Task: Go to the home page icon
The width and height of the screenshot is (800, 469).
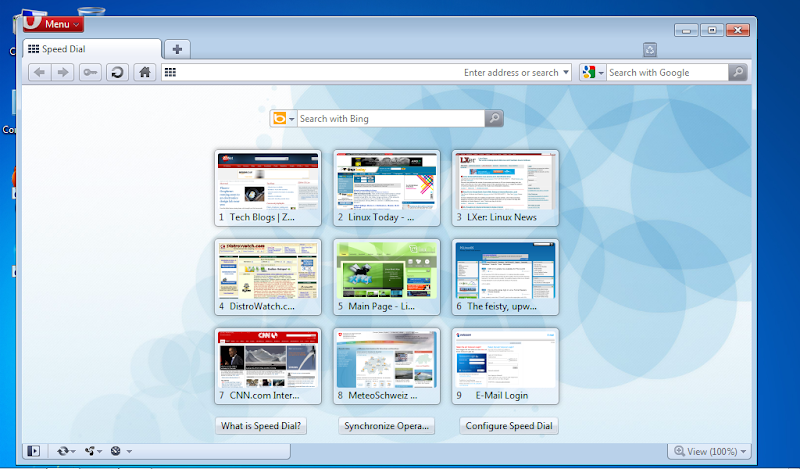Action: [x=145, y=72]
